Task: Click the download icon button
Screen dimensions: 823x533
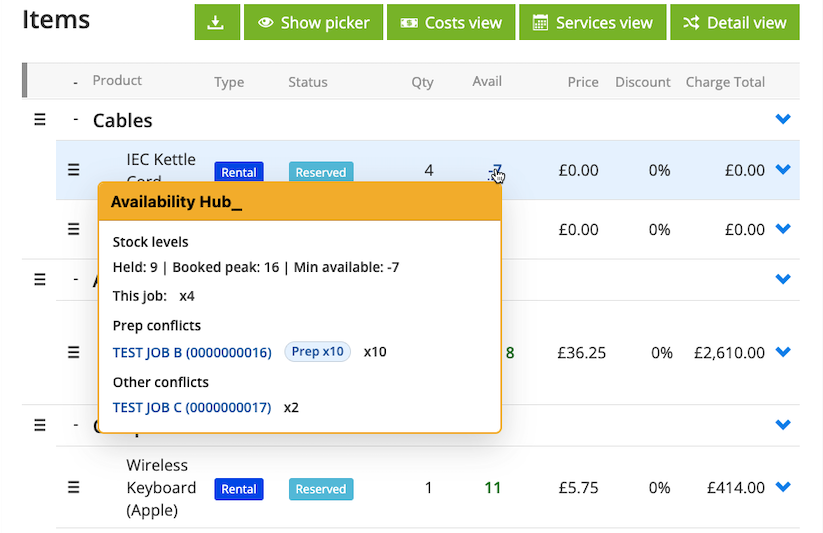Action: (217, 22)
